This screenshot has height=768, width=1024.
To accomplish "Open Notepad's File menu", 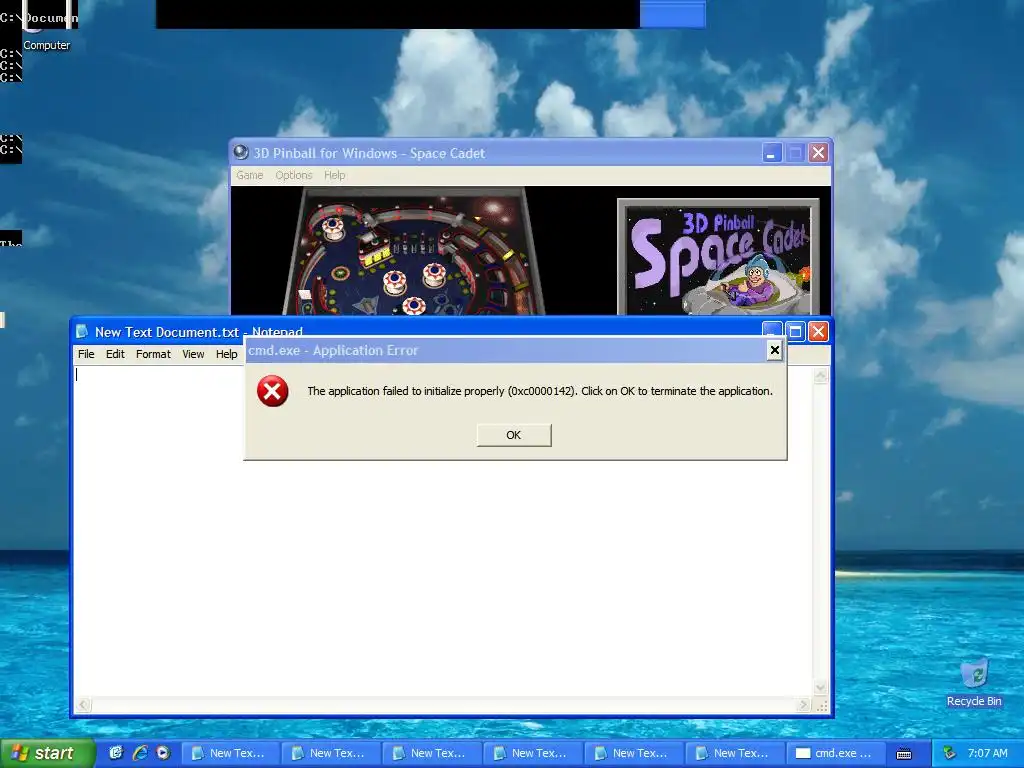I will pos(86,354).
